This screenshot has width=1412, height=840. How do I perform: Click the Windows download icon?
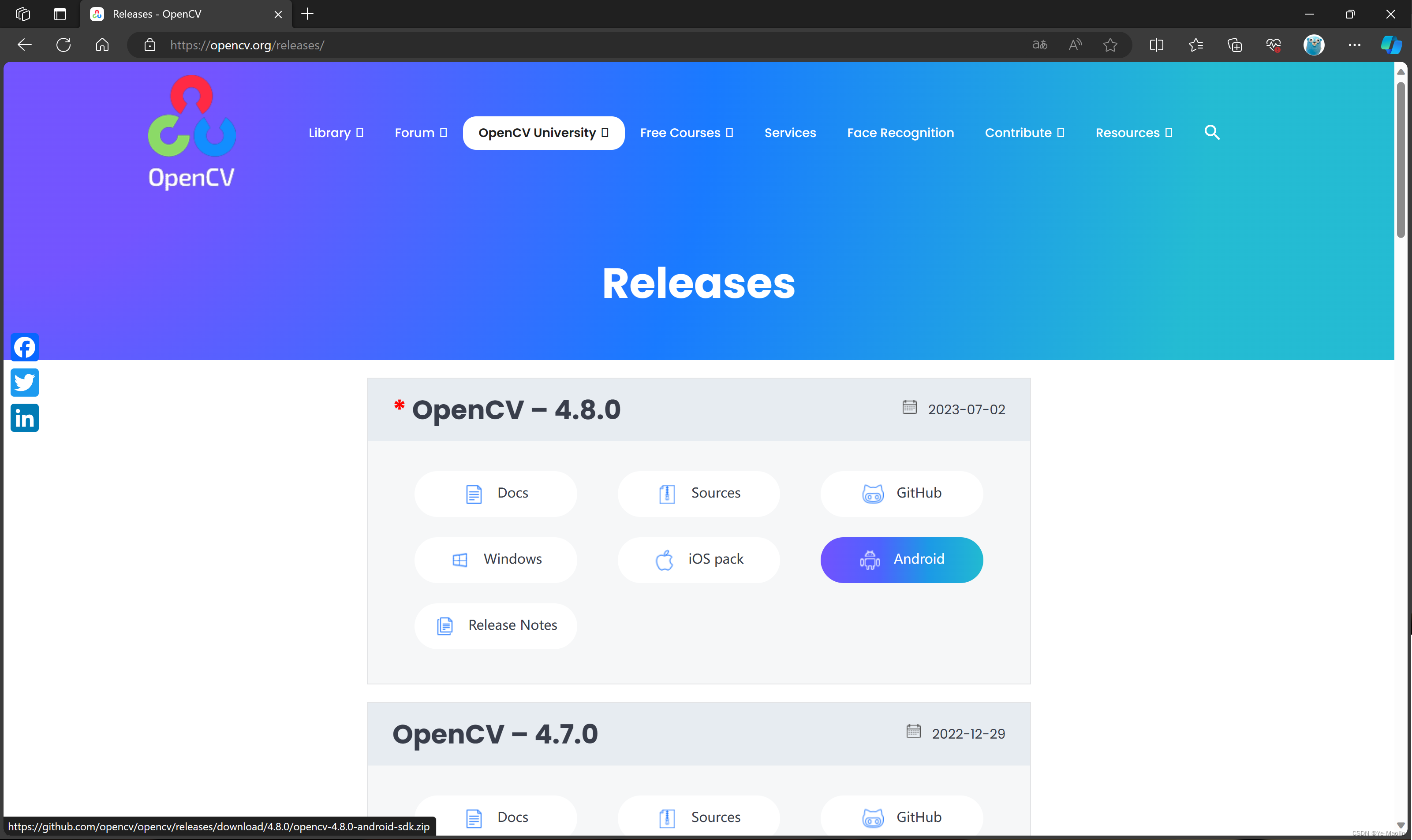coord(461,559)
